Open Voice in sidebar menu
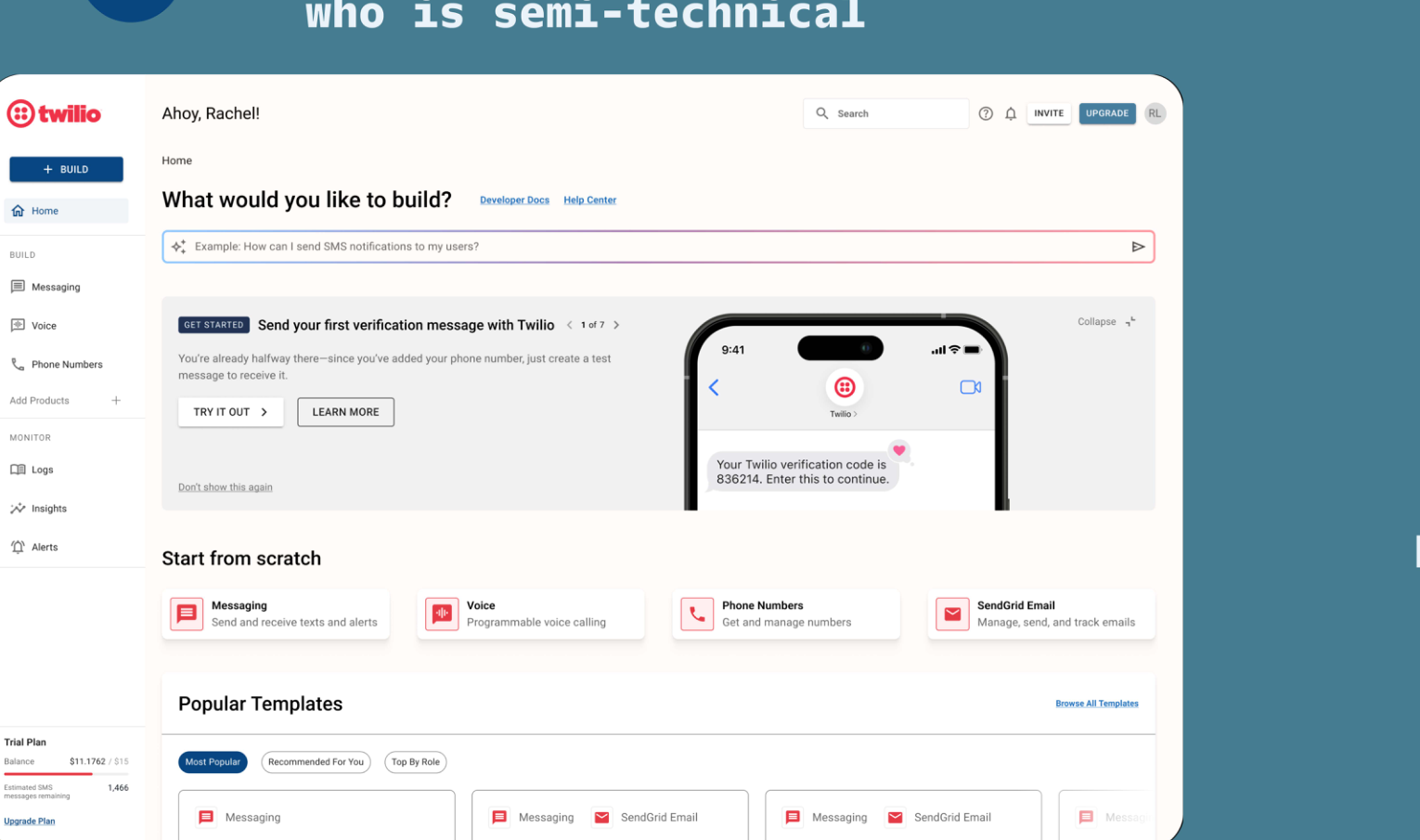The height and width of the screenshot is (840, 1420). (x=66, y=326)
